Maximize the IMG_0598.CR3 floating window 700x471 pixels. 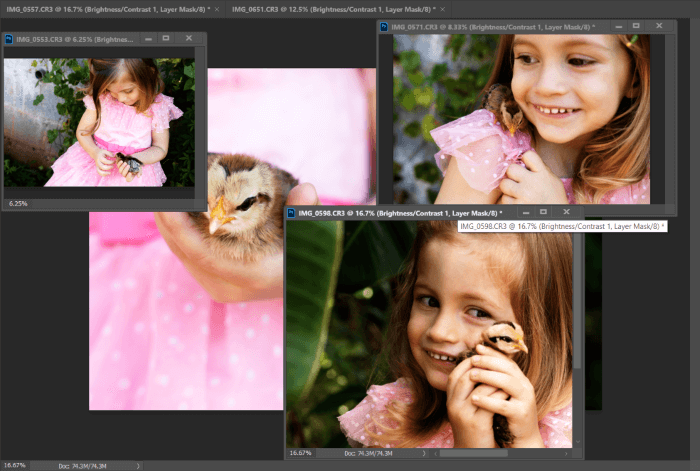(x=542, y=212)
